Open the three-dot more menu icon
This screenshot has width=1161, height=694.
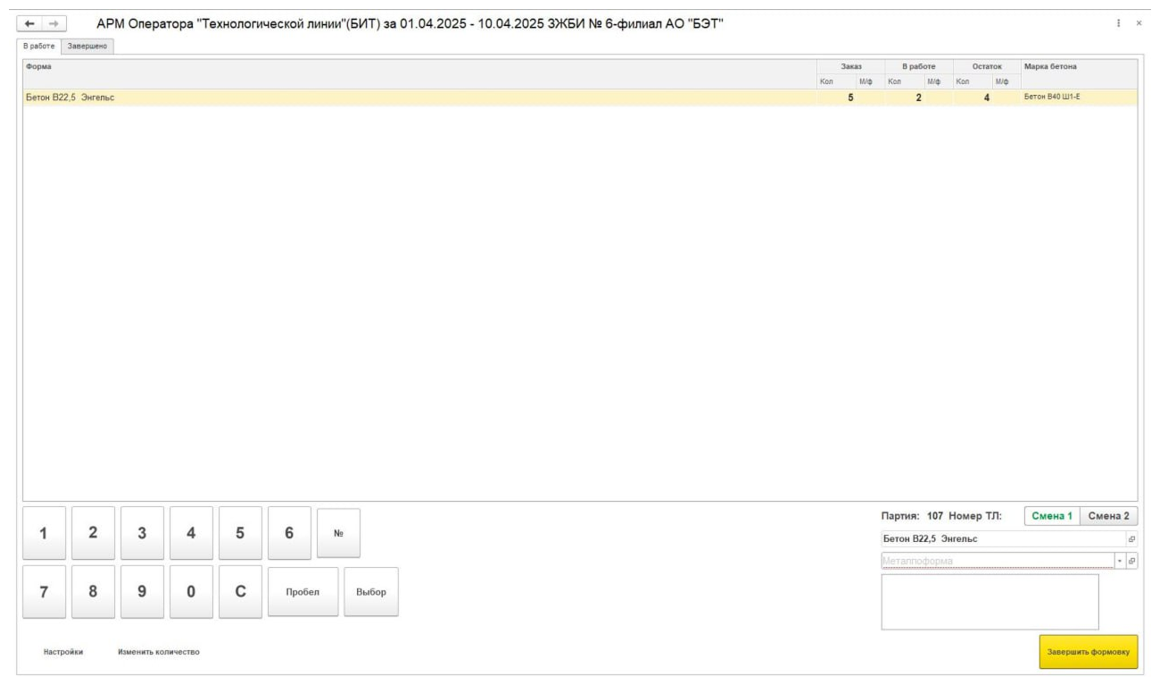pos(1118,24)
